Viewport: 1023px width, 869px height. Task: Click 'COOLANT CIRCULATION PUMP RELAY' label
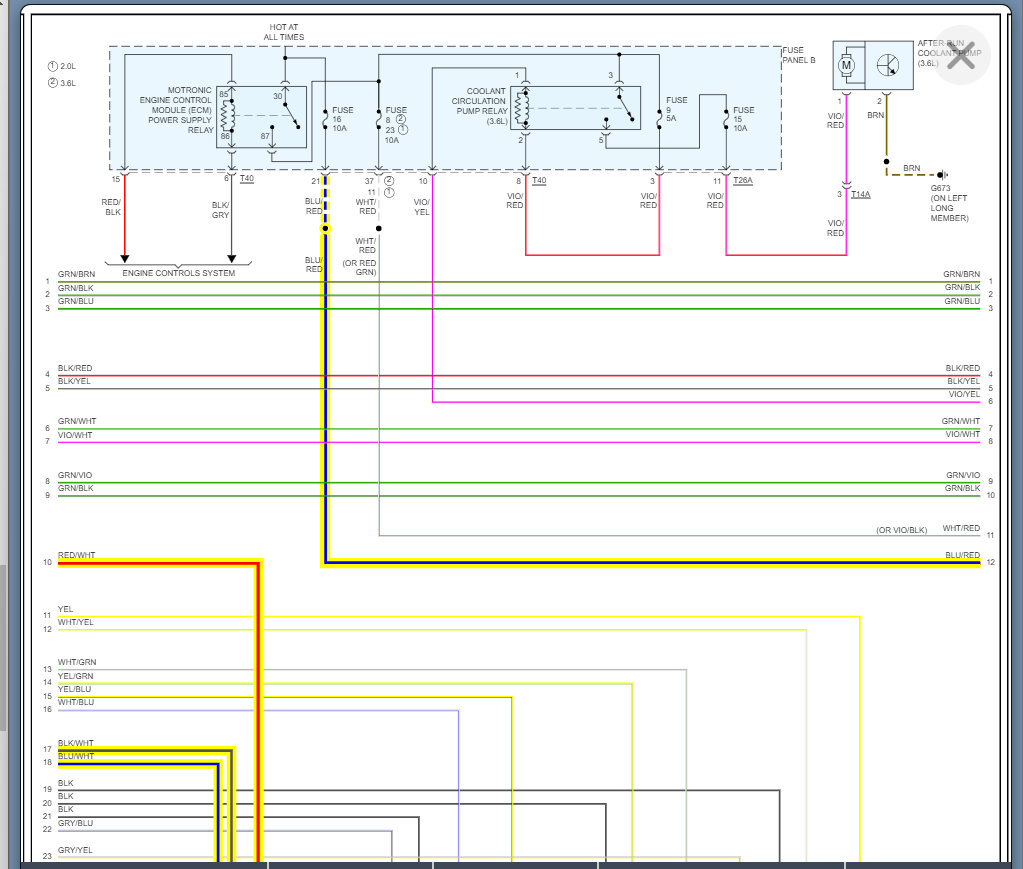tap(479, 106)
